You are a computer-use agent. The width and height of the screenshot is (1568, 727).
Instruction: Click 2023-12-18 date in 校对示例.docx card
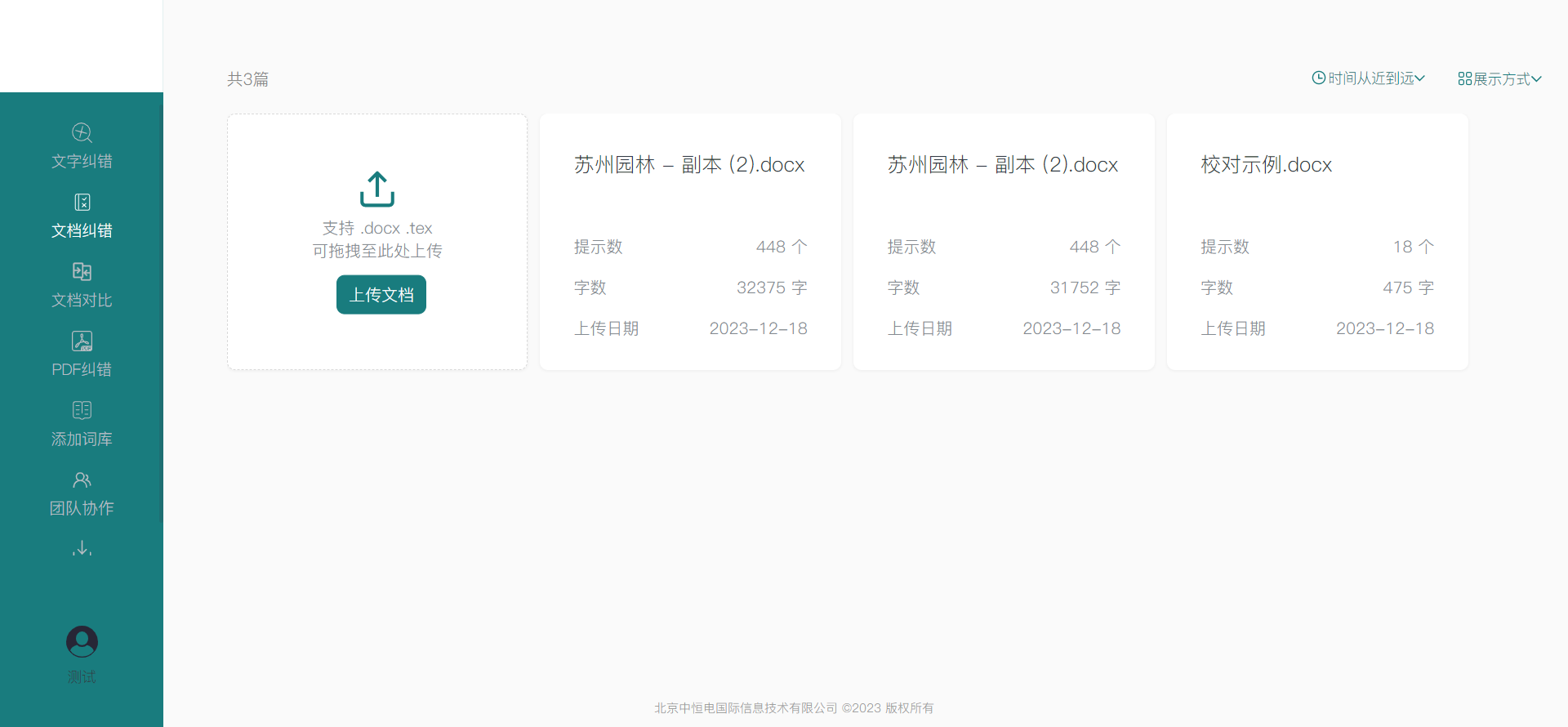tap(1385, 328)
